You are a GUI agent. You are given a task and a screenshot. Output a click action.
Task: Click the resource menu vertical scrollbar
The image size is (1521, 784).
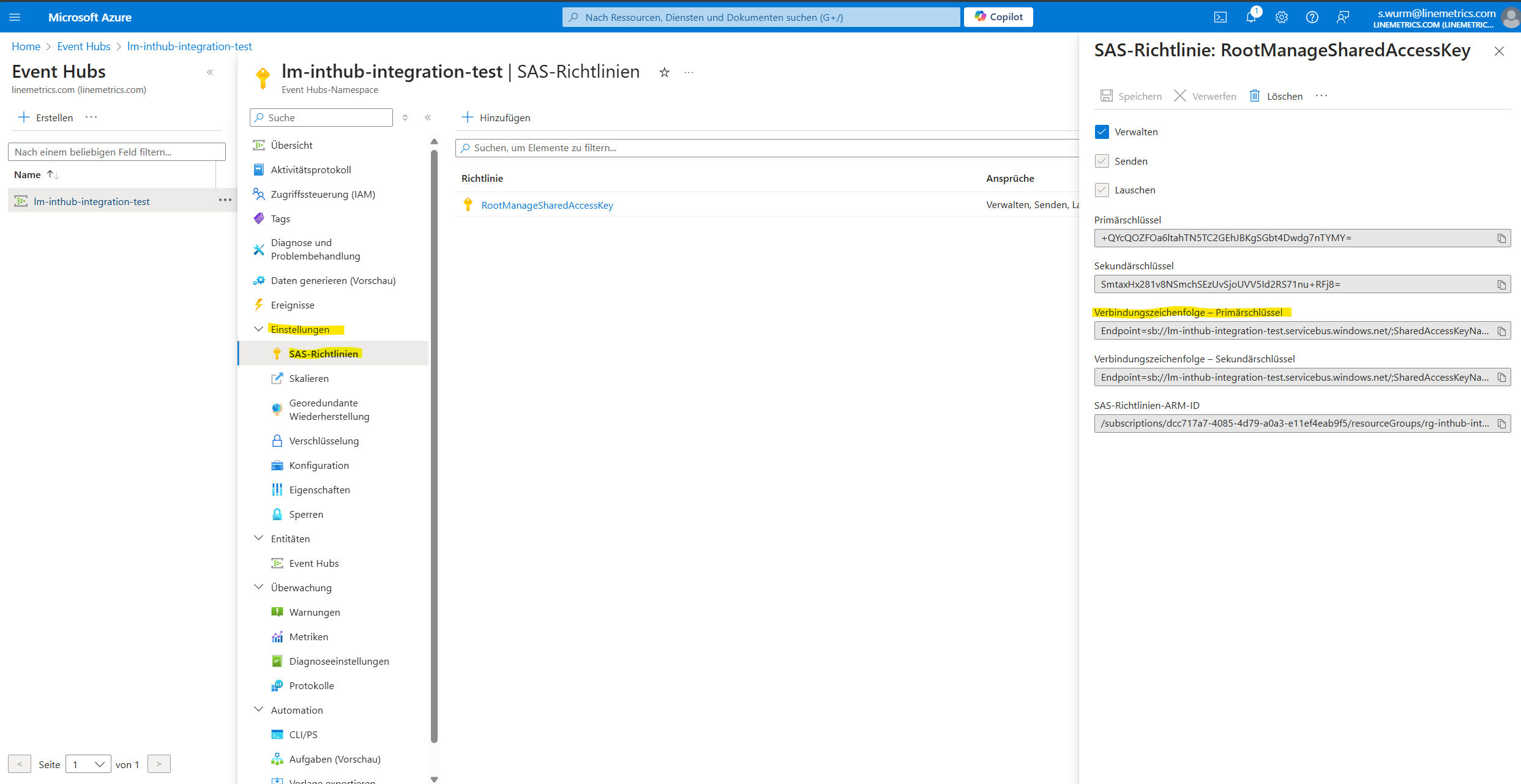435,447
